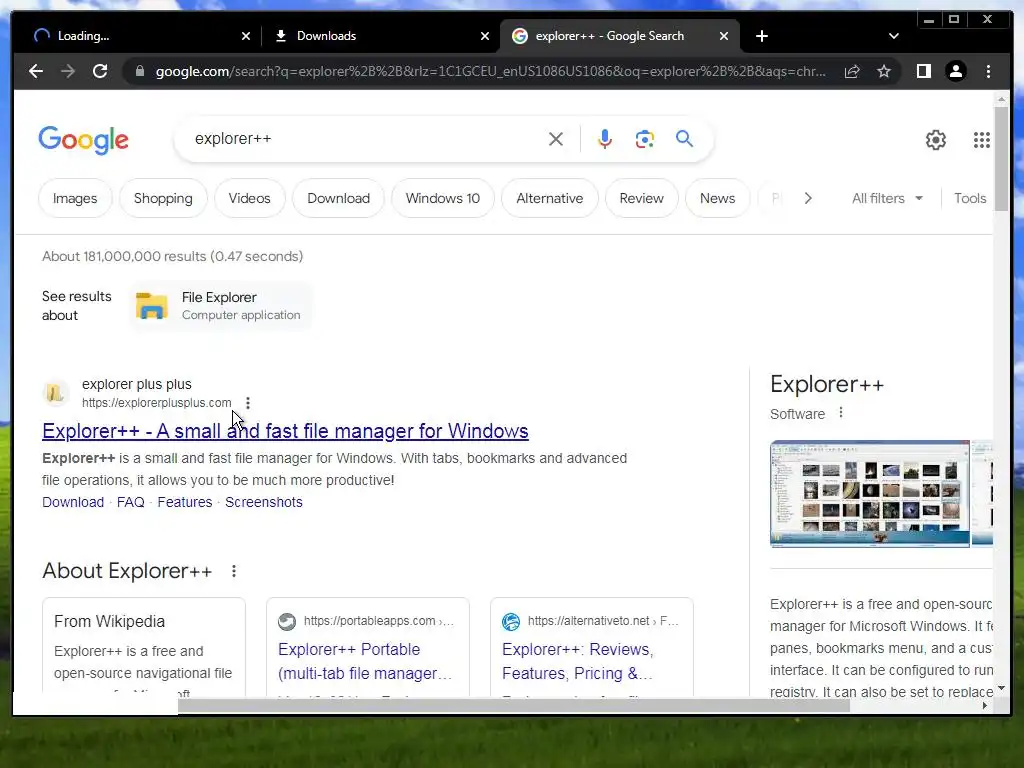Viewport: 1024px width, 768px height.
Task: Open the Explorer++ Portable portableapps link
Action: (364, 661)
